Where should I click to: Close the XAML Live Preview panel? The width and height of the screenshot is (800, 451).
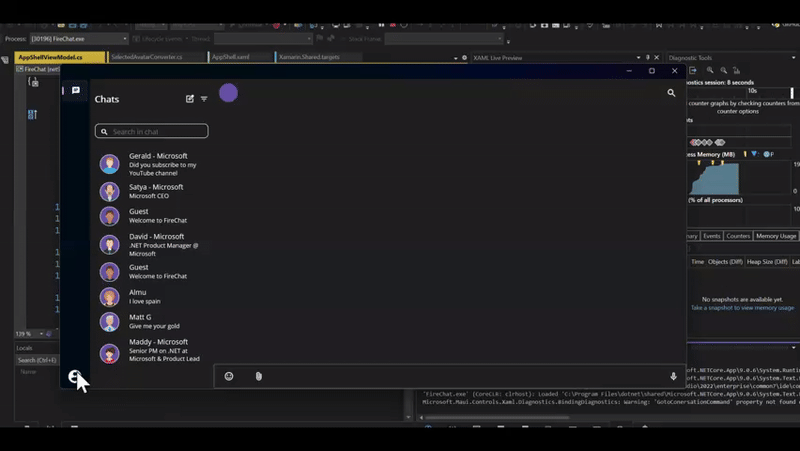tap(657, 58)
